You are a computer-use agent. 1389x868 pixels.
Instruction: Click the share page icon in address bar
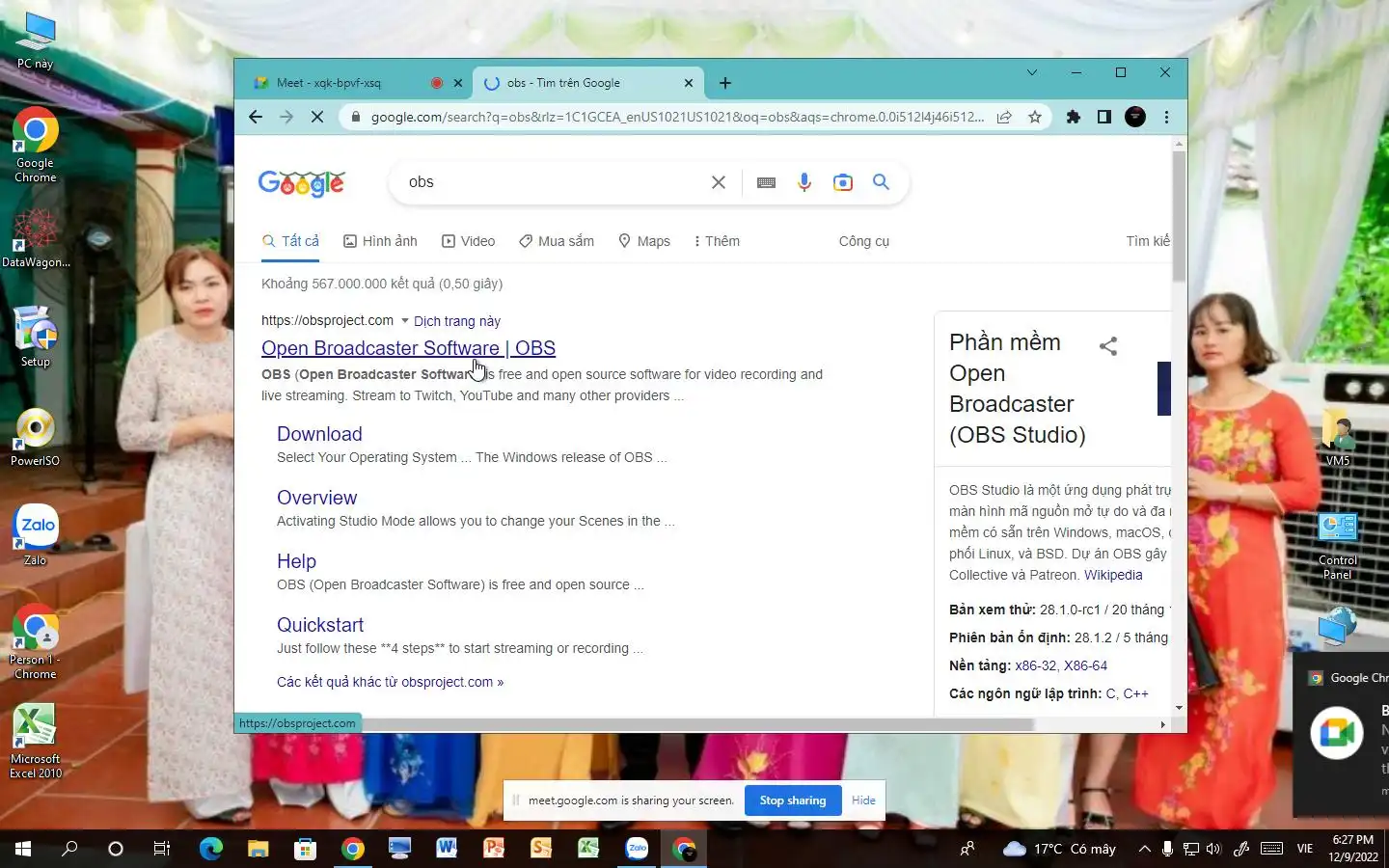click(x=1004, y=117)
